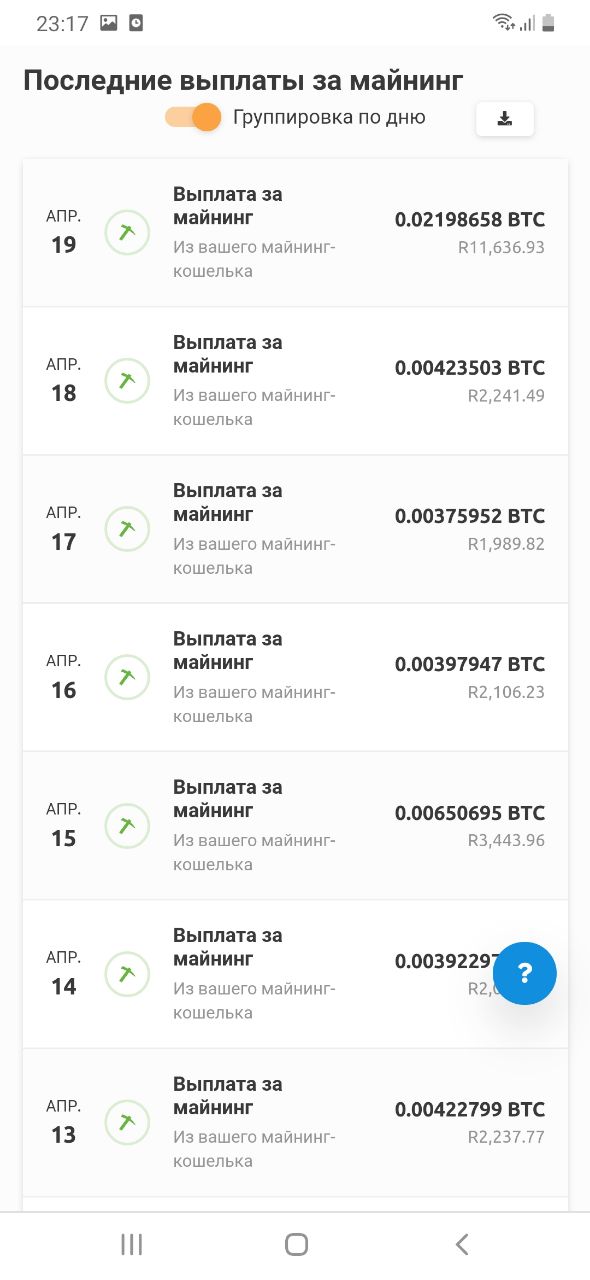Toggle the day grouping switch
The width and height of the screenshot is (590, 1280).
coord(193,117)
